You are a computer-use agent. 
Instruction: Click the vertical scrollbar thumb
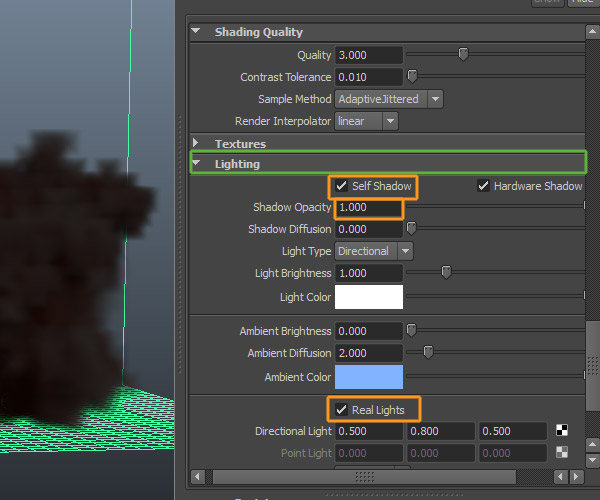pos(592,366)
